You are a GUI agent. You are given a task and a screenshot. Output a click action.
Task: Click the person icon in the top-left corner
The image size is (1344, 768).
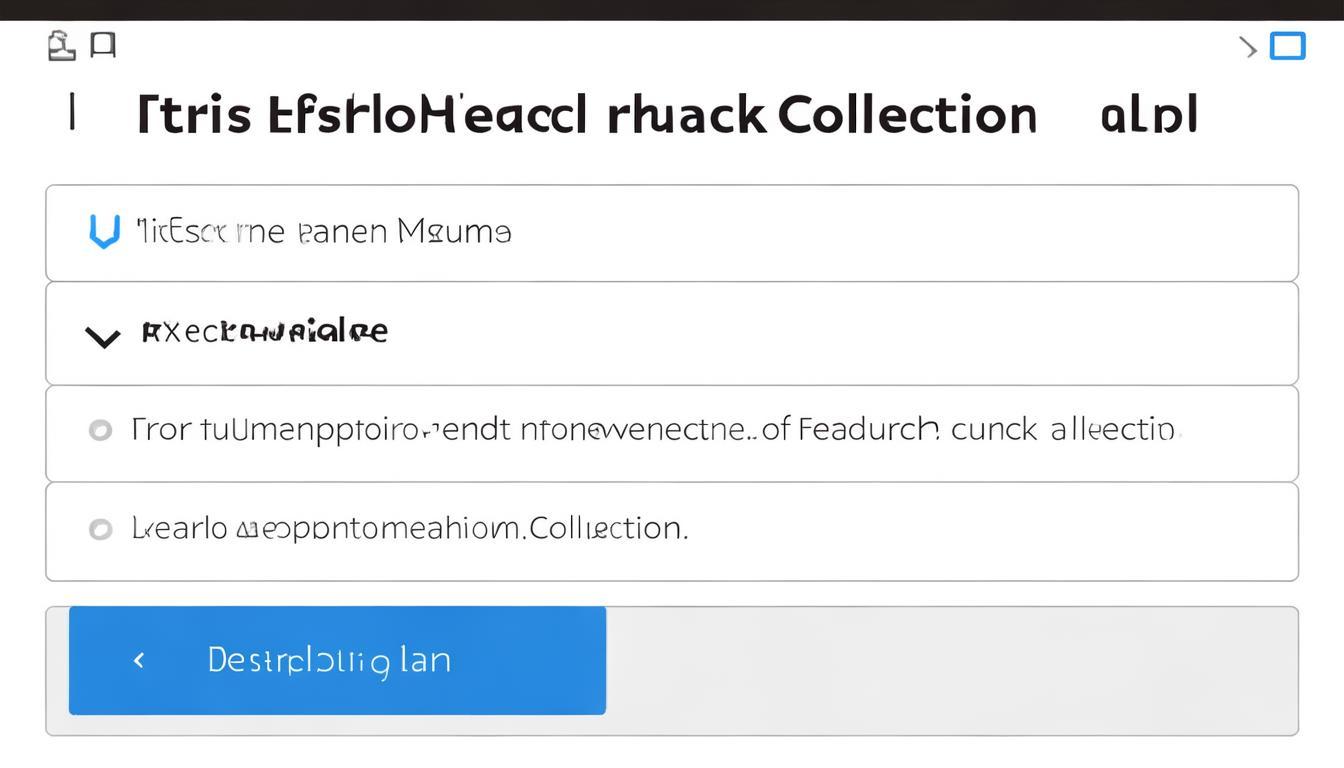coord(61,46)
